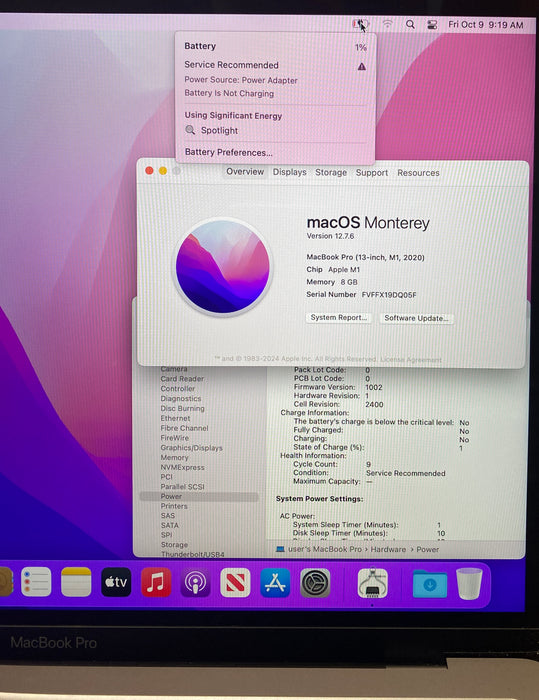Viewport: 539px width, 700px height.
Task: Select Thunderbolt/USB4 in the sidebar
Action: [x=193, y=554]
